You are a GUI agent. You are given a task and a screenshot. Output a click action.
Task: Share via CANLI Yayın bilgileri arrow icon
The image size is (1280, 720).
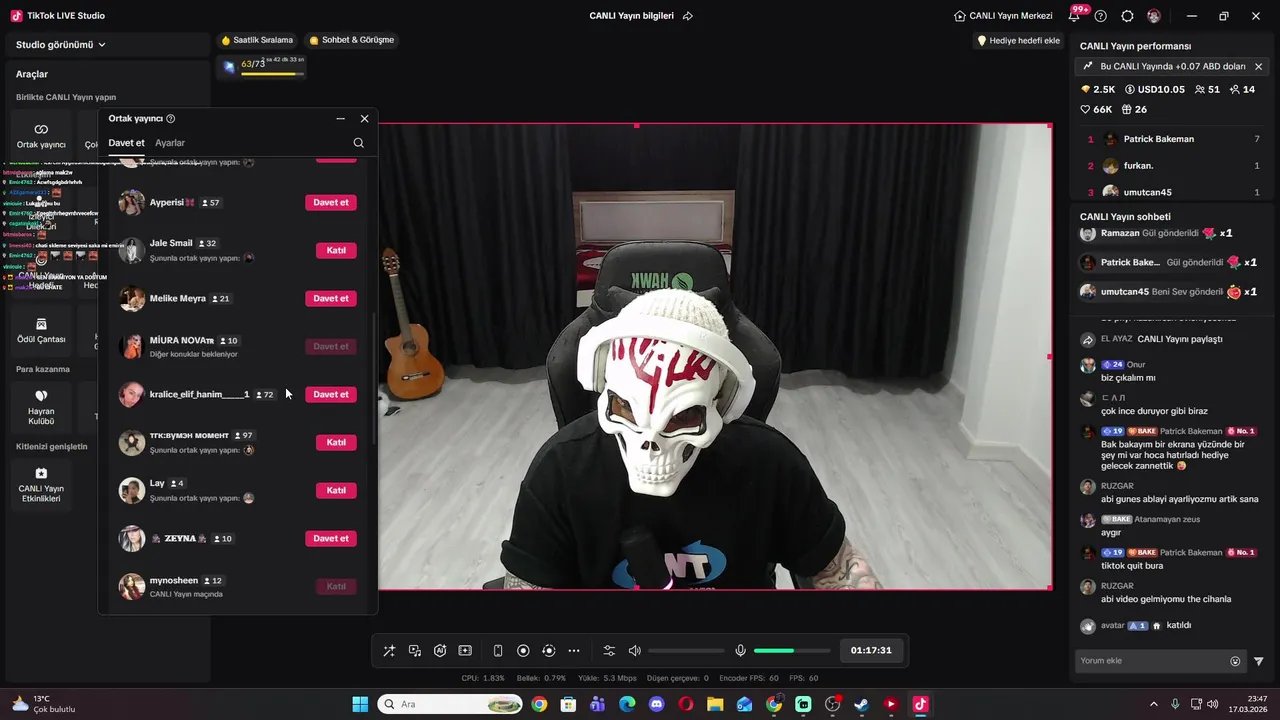click(688, 16)
